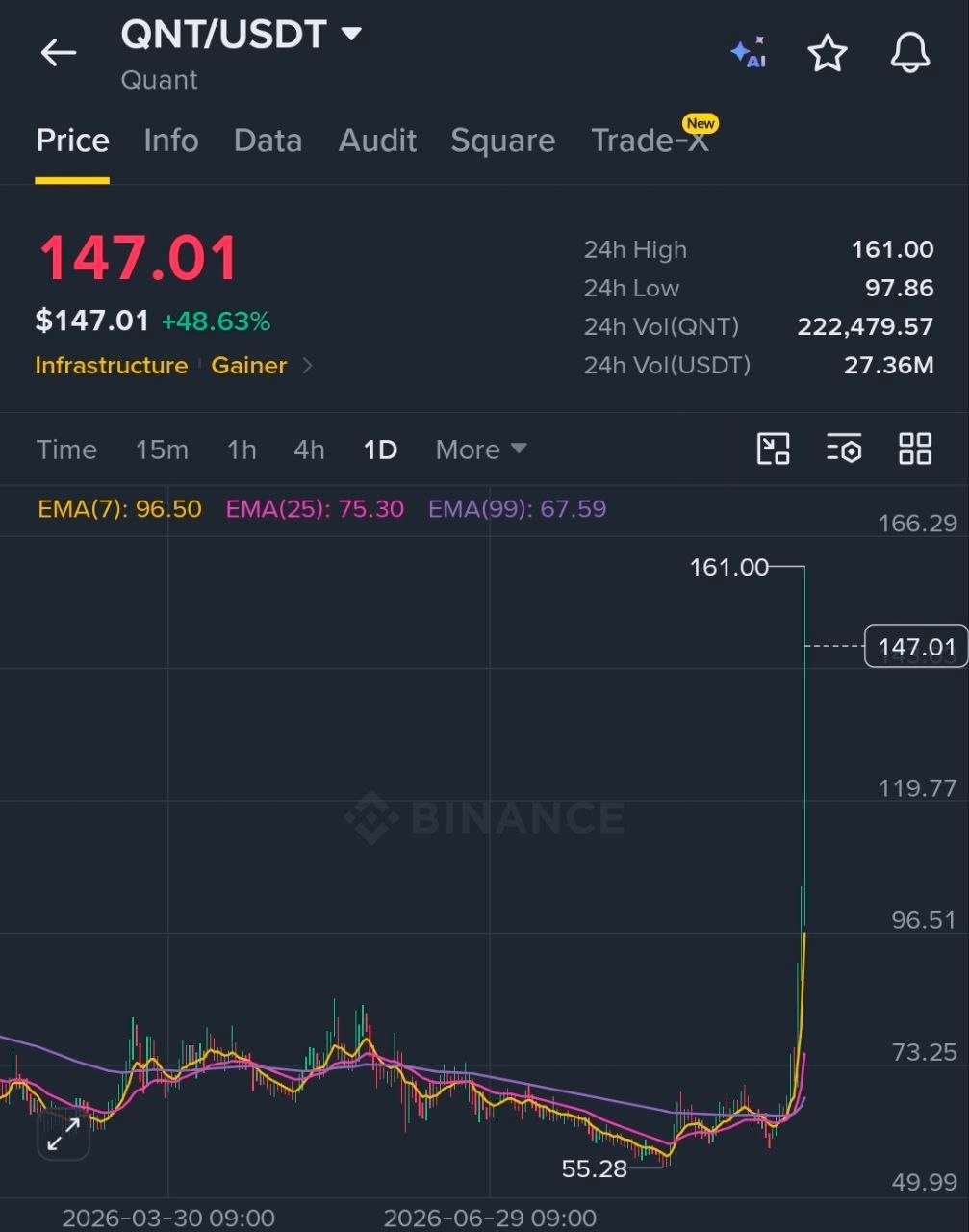
Task: Tap the Quant subtitle under pair name
Action: click(x=159, y=80)
